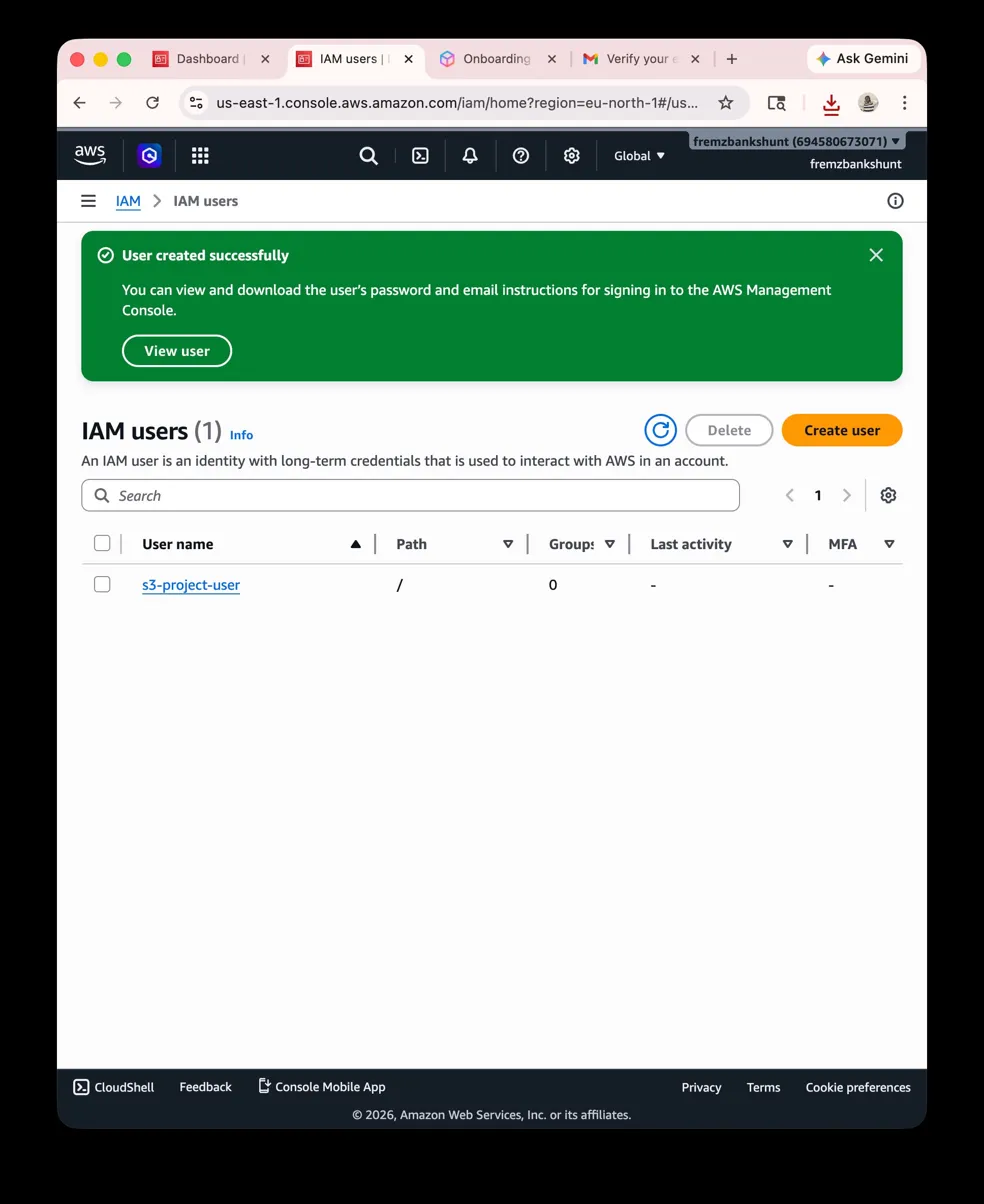Open the AWS console search magnifier
Viewport: 984px width, 1204px height.
369,155
